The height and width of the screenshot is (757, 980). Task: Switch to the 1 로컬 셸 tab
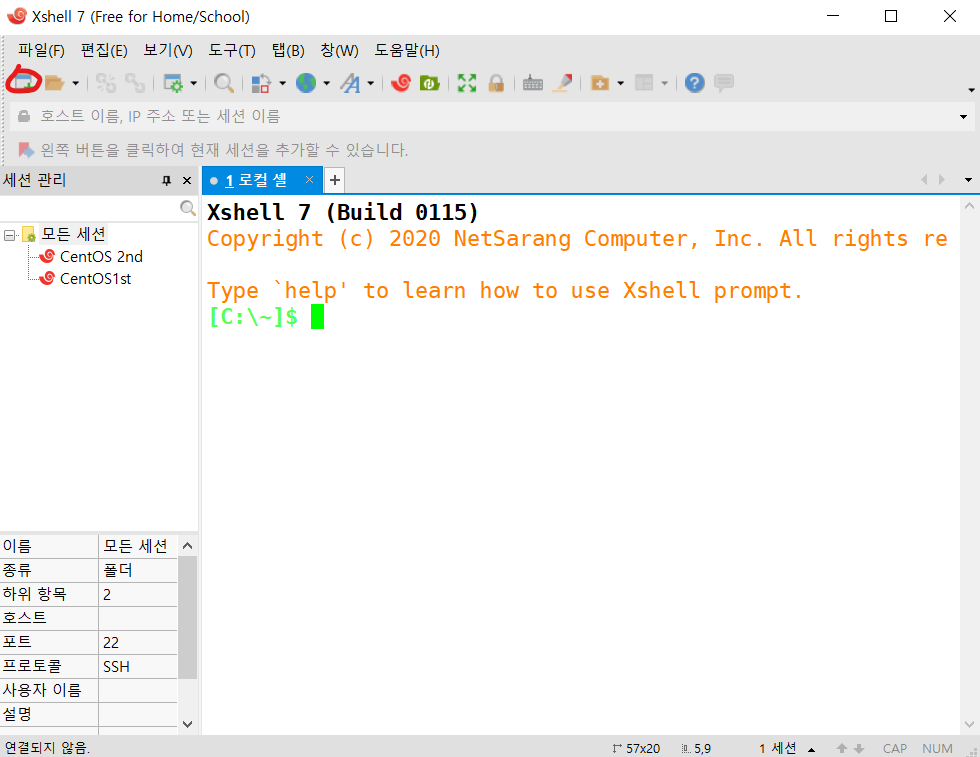256,181
